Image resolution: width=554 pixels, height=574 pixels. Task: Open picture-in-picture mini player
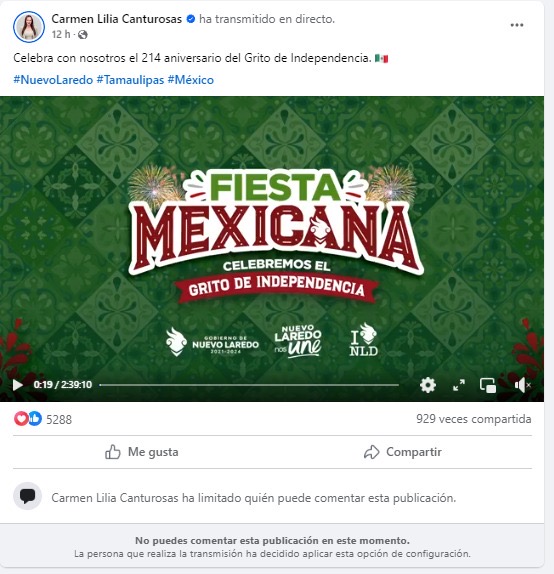coord(488,385)
